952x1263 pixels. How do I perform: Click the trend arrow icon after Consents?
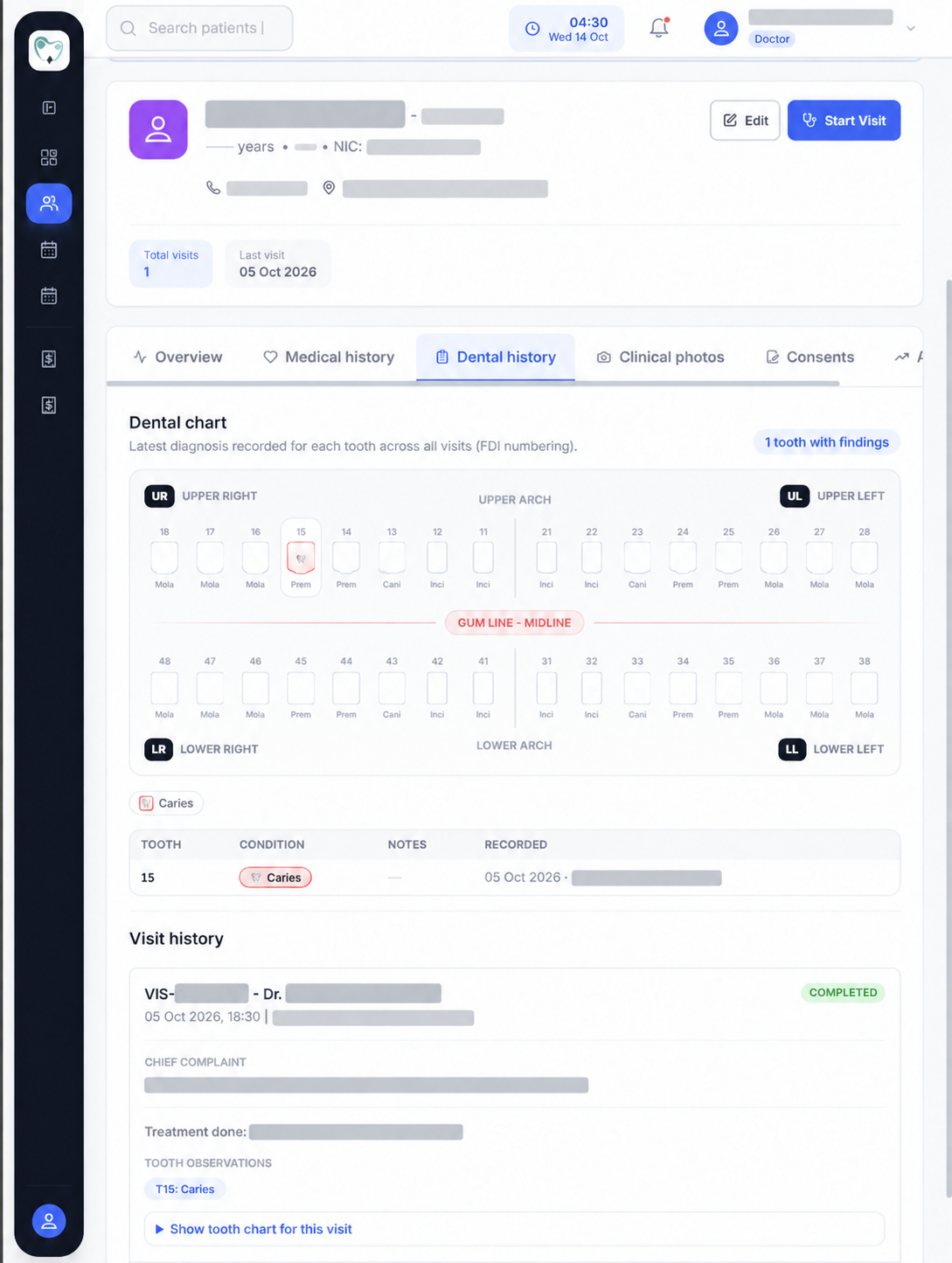(901, 357)
